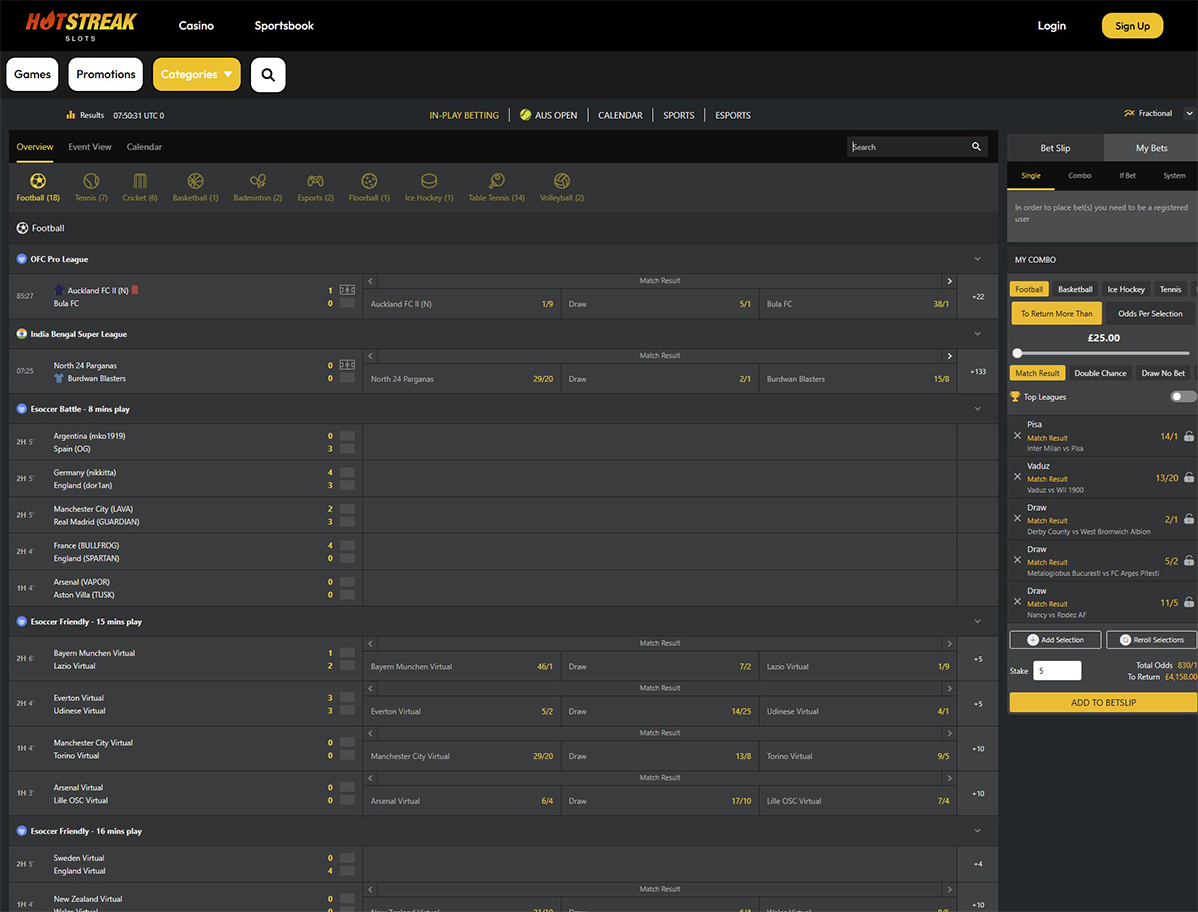Toggle lock on Nancy vs Rodez Draw
The height and width of the screenshot is (912, 1198).
(x=1189, y=603)
